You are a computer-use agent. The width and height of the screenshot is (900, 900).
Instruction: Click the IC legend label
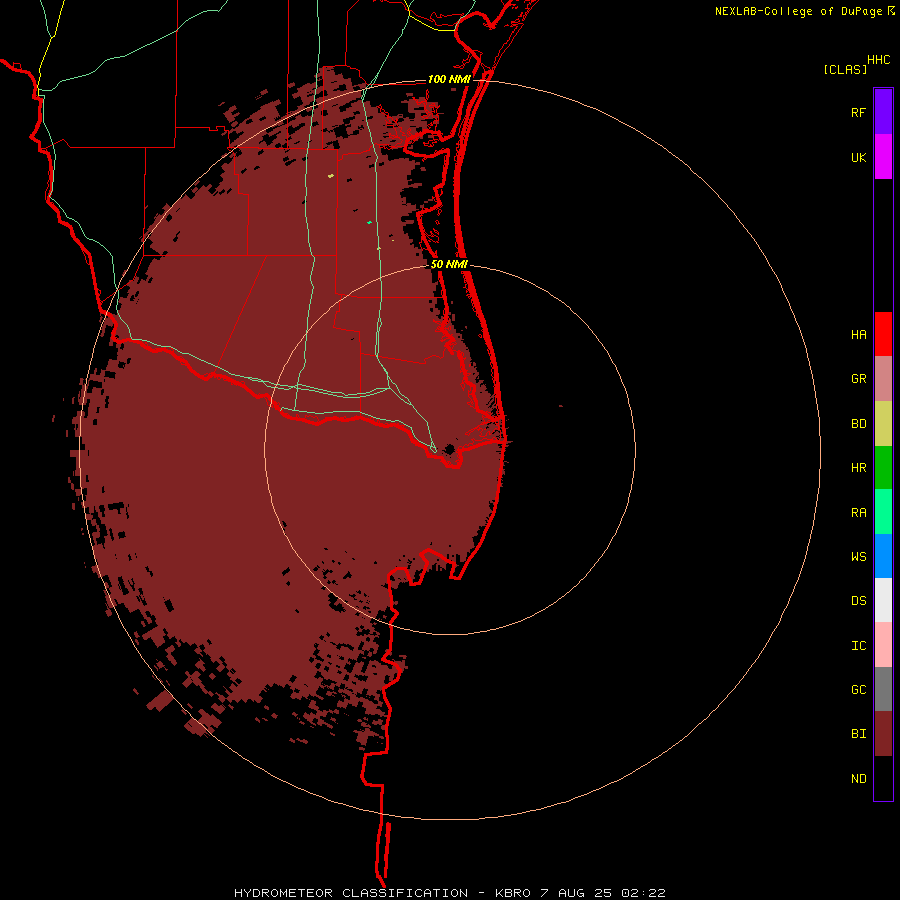click(858, 646)
